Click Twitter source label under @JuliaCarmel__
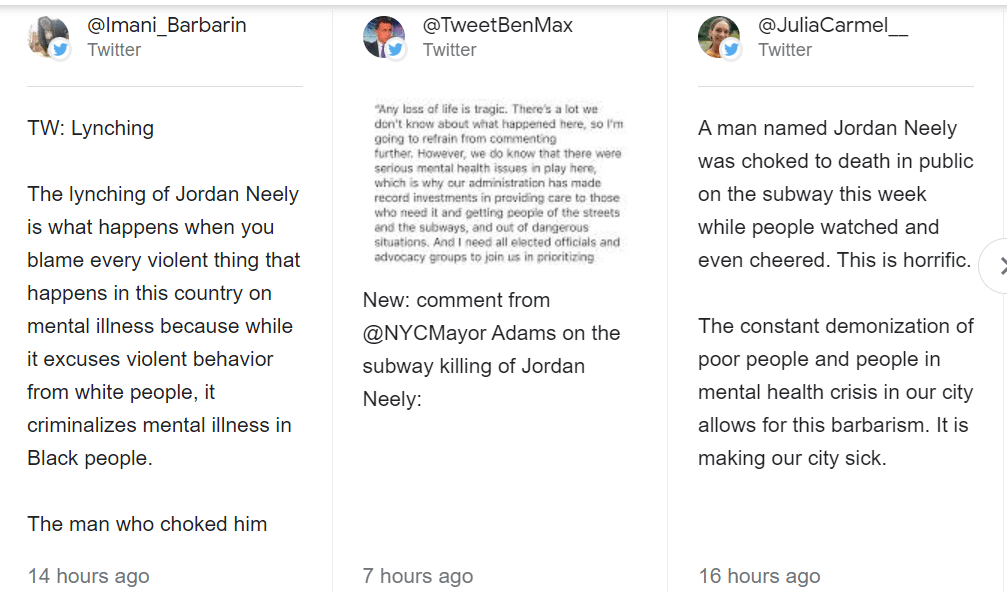1007x596 pixels. (x=785, y=50)
